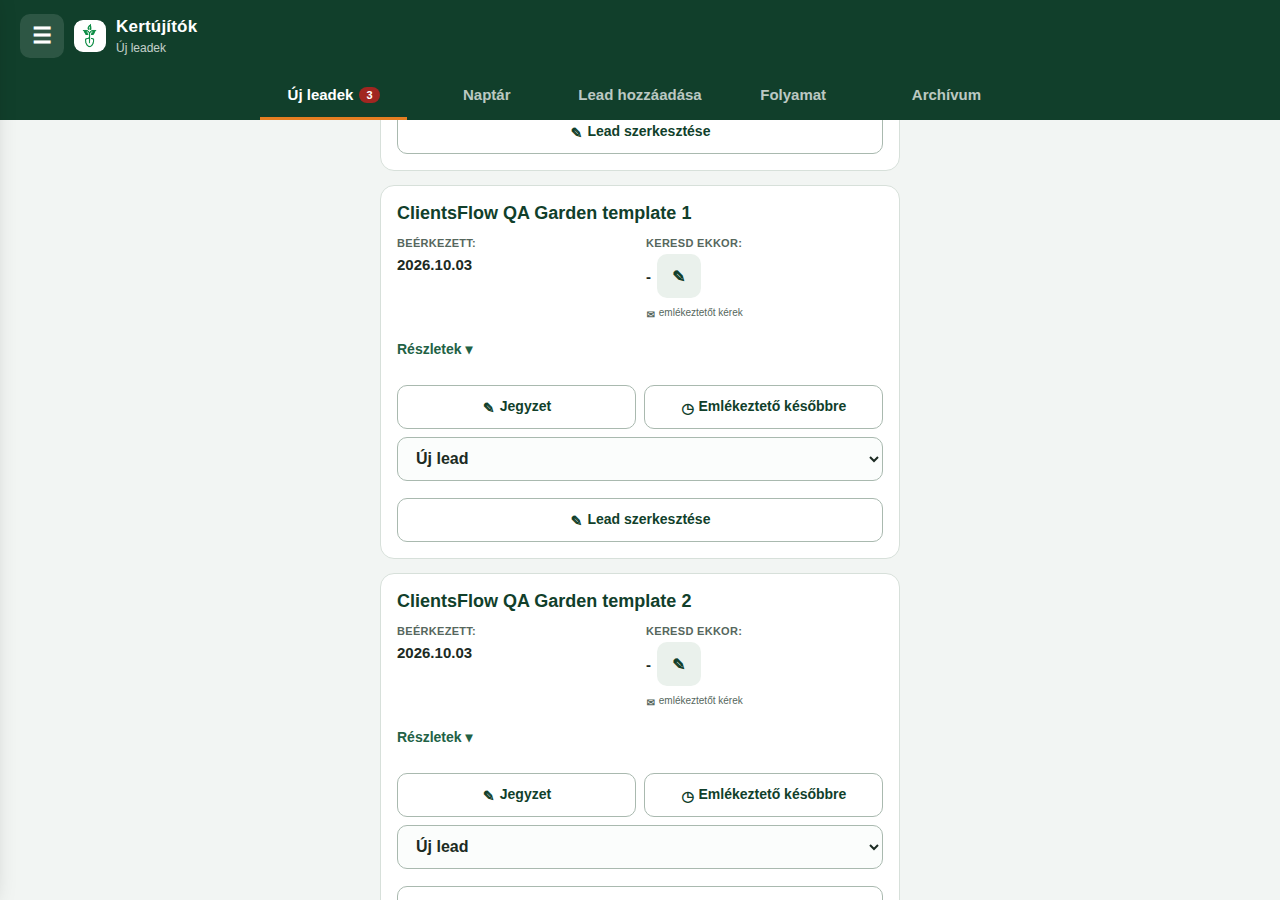Image resolution: width=1280 pixels, height=900 pixels.
Task: Open the hamburger menu in the header
Action: (42, 36)
